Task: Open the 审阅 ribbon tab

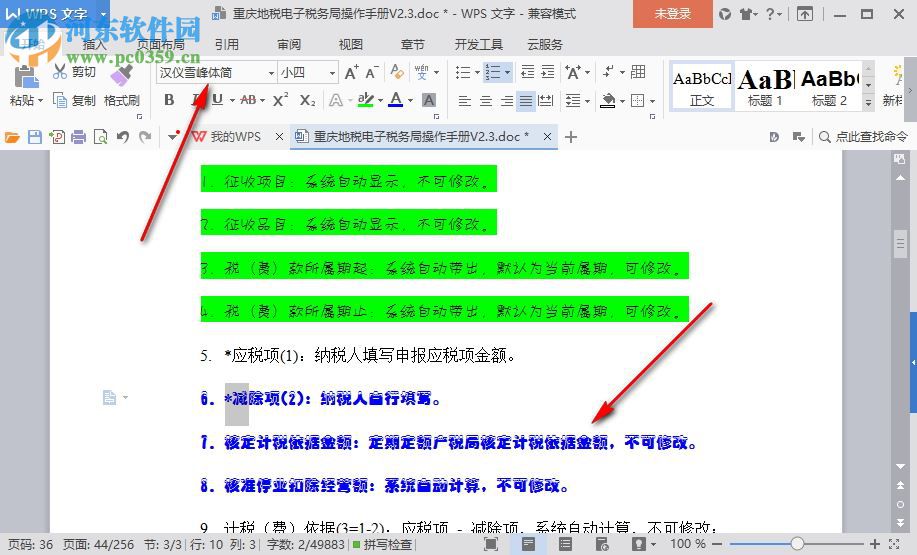Action: tap(289, 44)
